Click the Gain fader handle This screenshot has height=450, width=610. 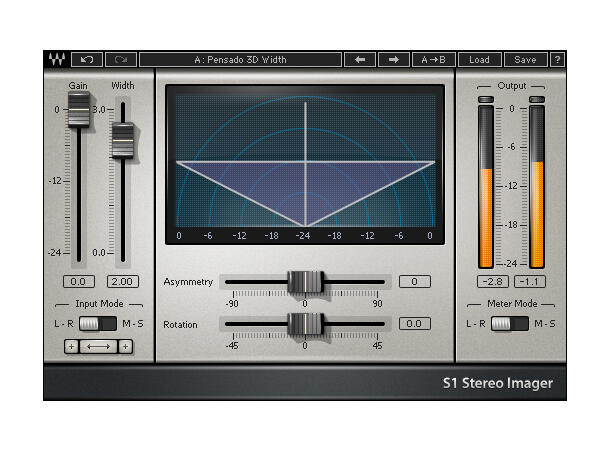point(79,109)
